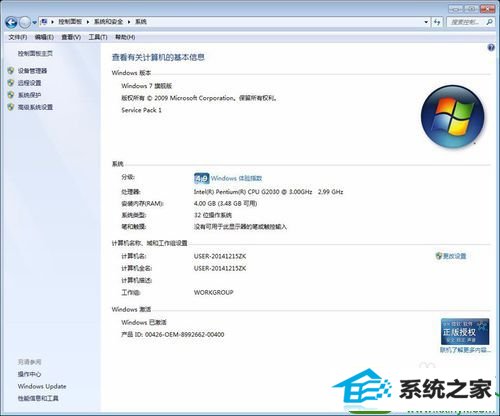Click the search magnifier icon
500x416 pixels.
pyautogui.click(x=489, y=22)
